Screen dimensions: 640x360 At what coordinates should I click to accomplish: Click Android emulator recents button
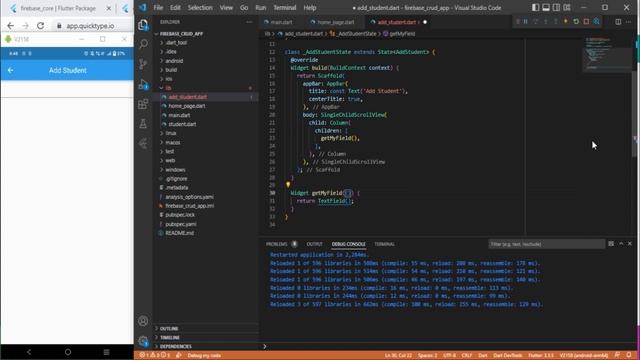[x=106, y=352]
